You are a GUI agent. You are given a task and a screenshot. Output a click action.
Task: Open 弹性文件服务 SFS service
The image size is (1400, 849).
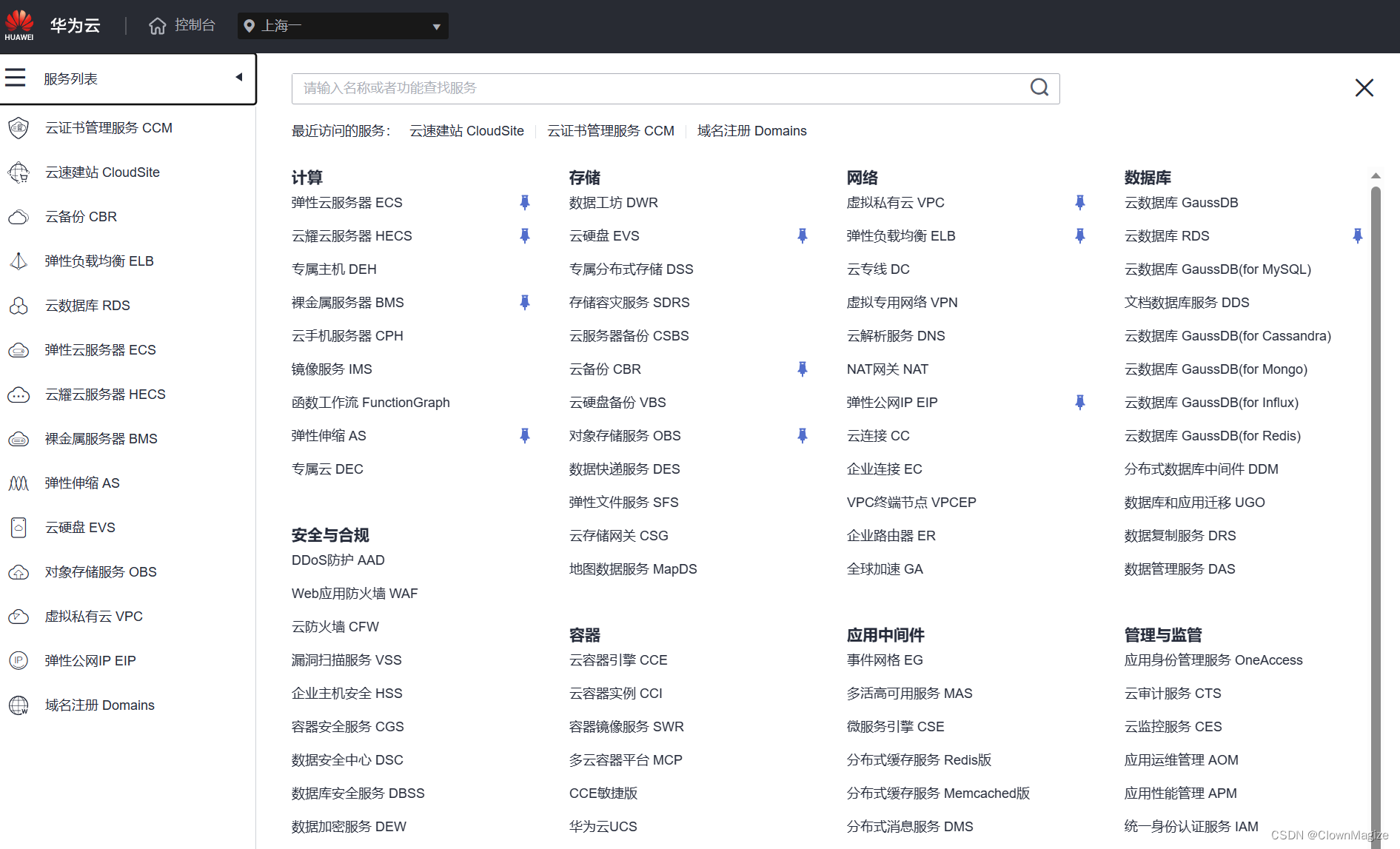(624, 503)
